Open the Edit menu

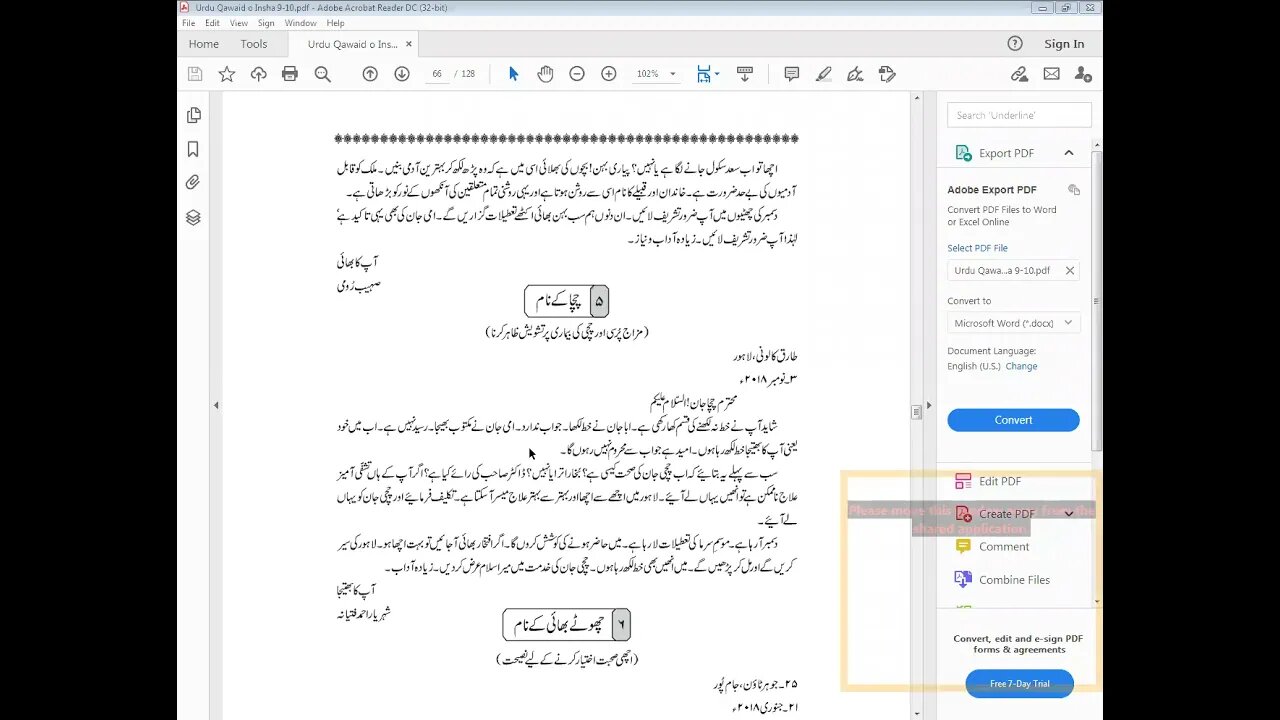[213, 23]
